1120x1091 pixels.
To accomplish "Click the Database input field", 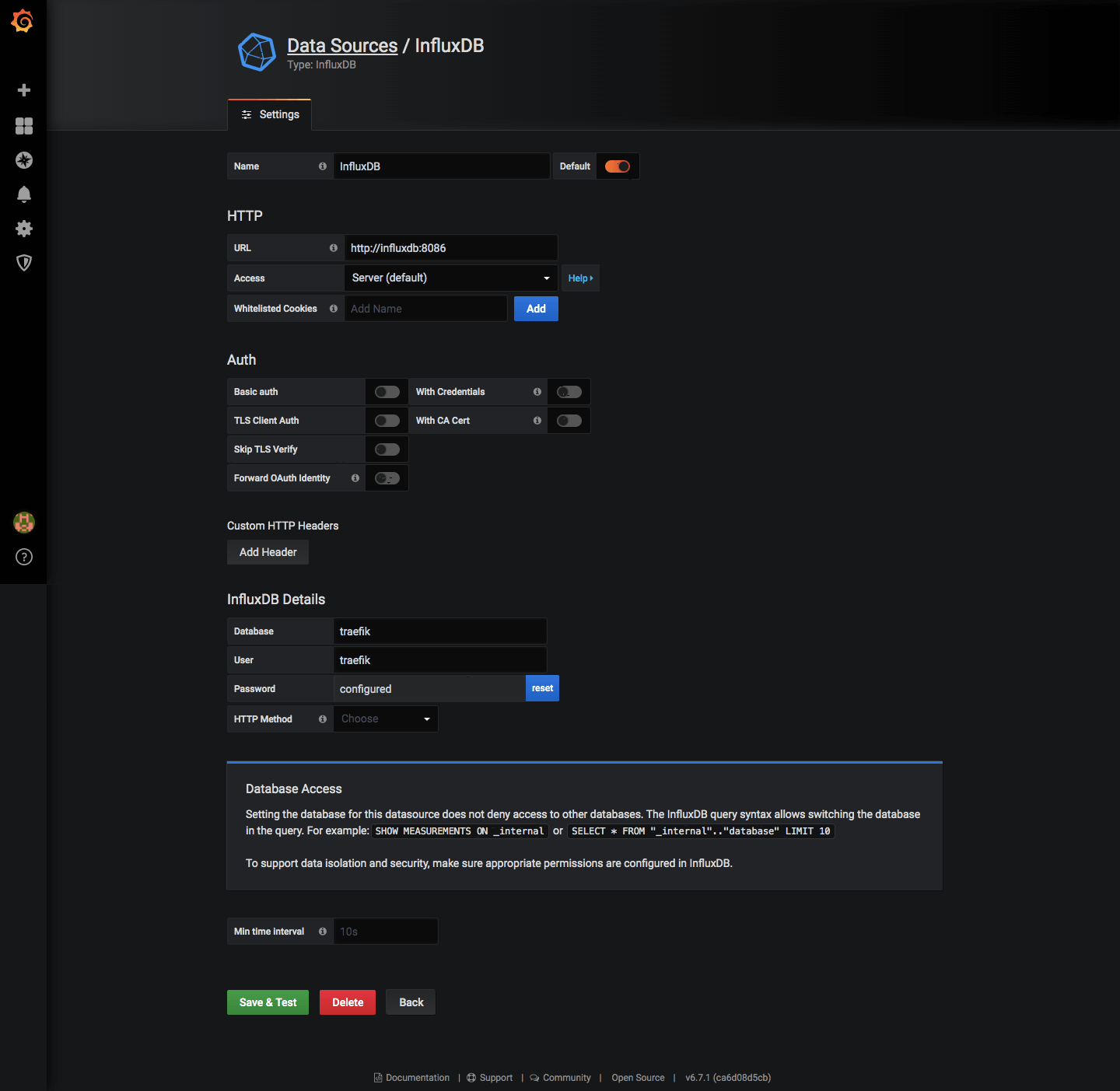I will point(440,631).
